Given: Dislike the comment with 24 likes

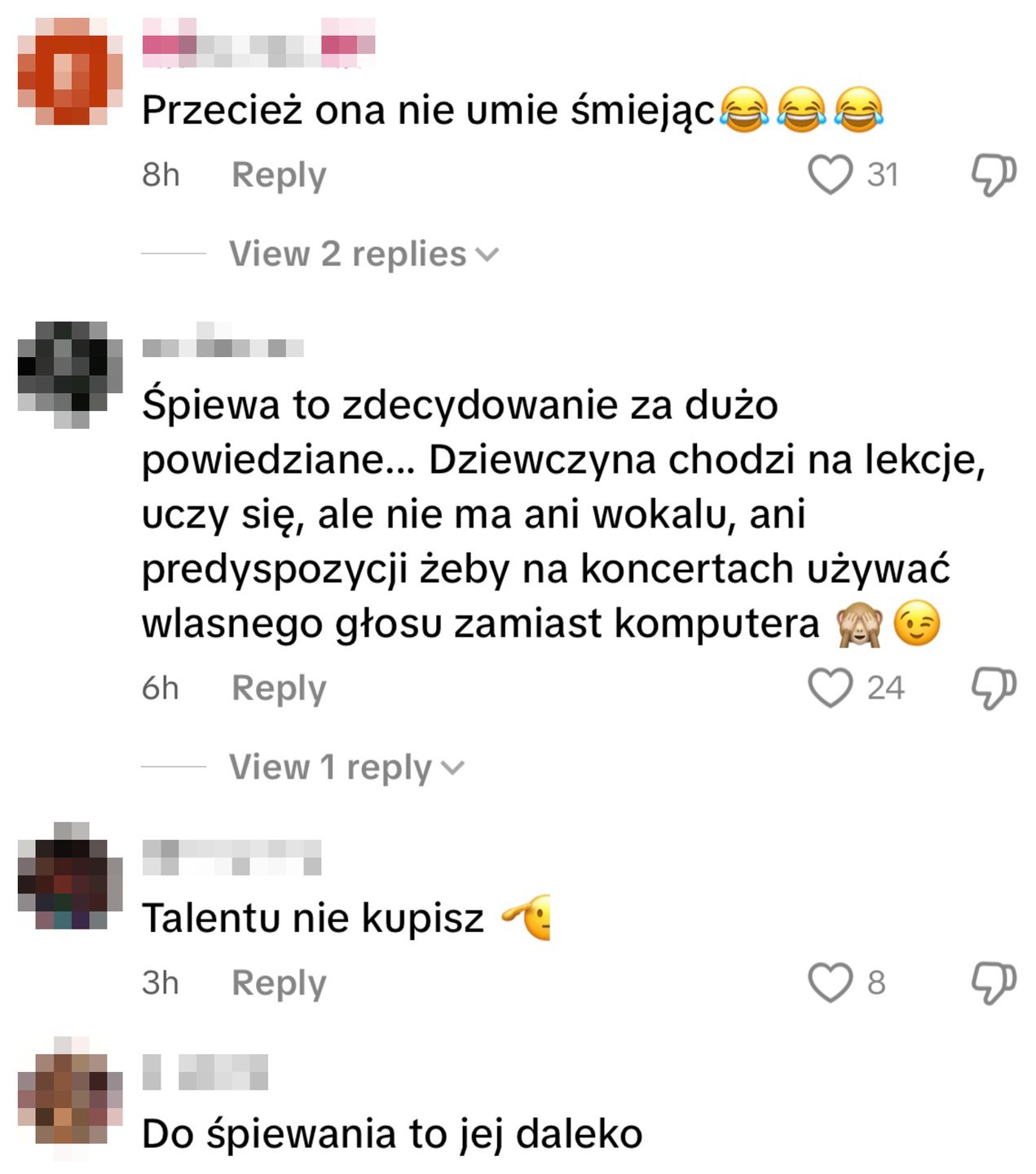Looking at the screenshot, I should click(994, 688).
